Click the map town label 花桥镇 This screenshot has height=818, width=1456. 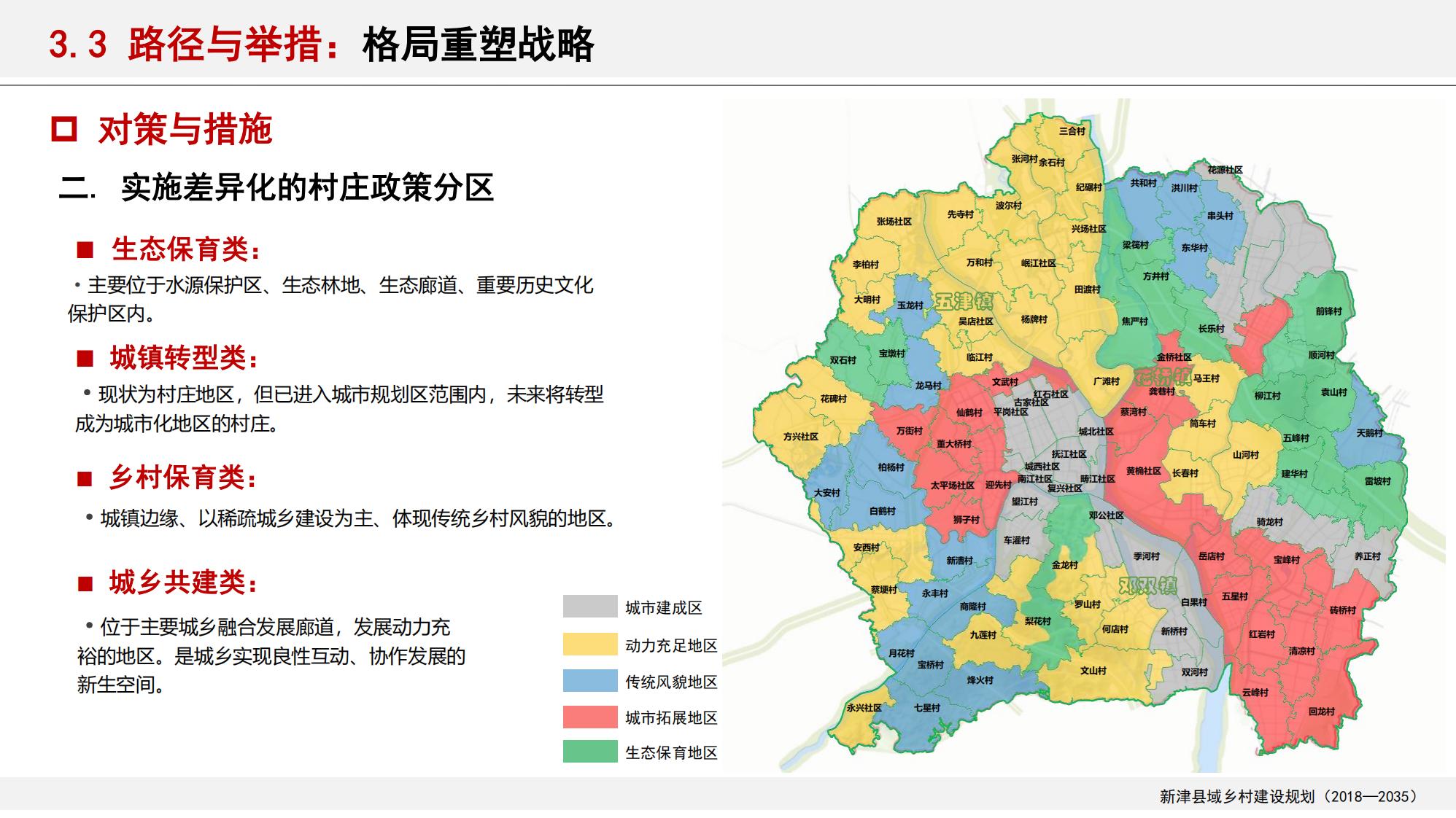click(1163, 377)
